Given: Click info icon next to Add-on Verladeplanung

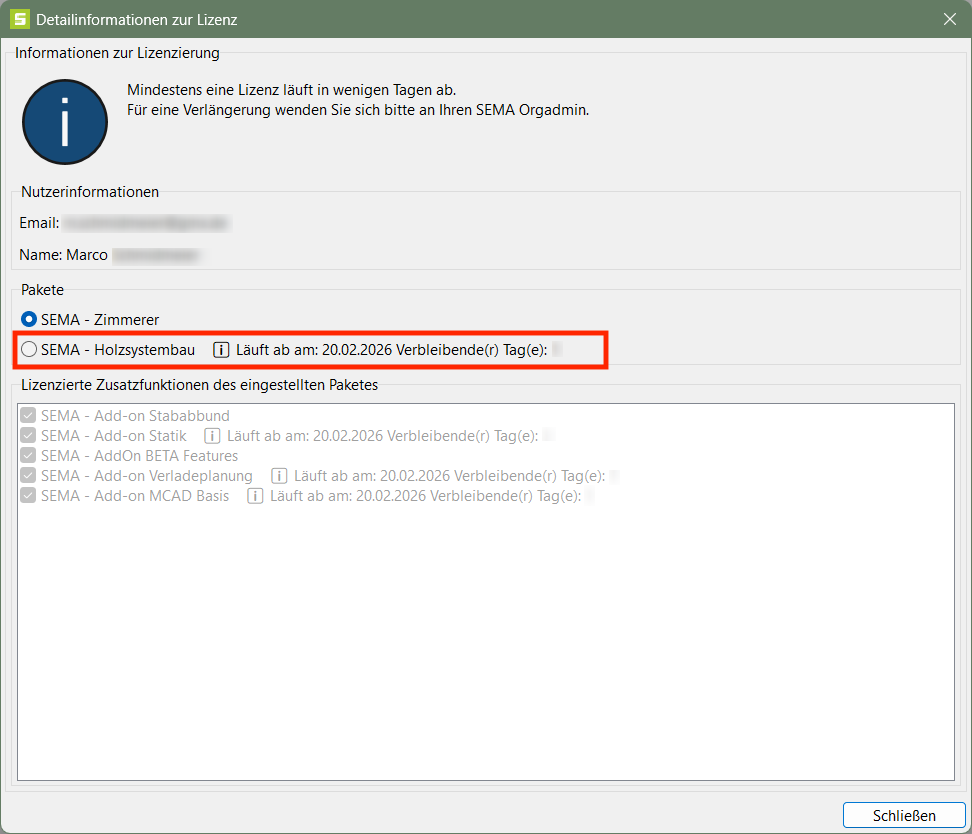Looking at the screenshot, I should pyautogui.click(x=280, y=476).
